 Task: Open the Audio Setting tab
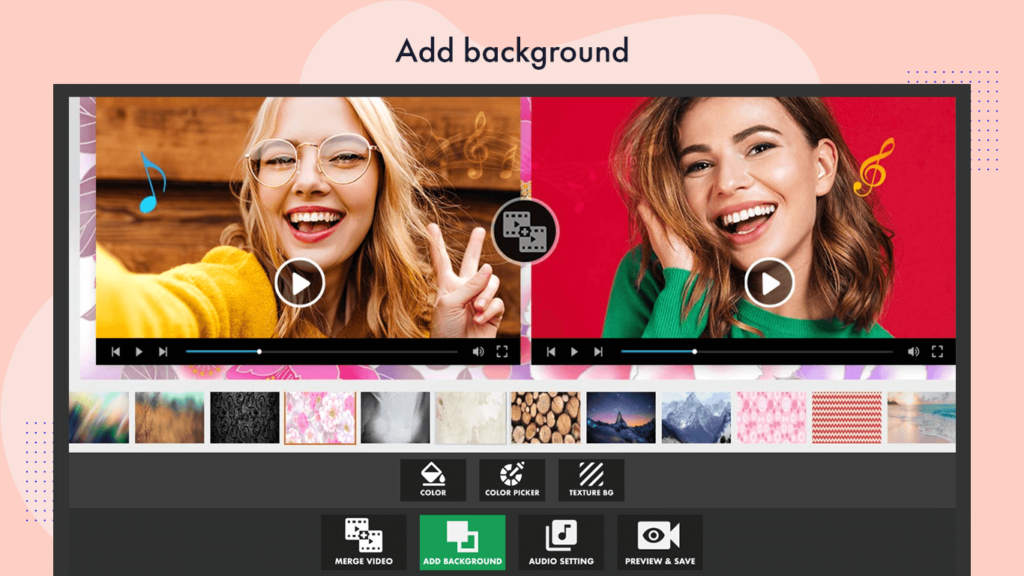click(x=561, y=542)
